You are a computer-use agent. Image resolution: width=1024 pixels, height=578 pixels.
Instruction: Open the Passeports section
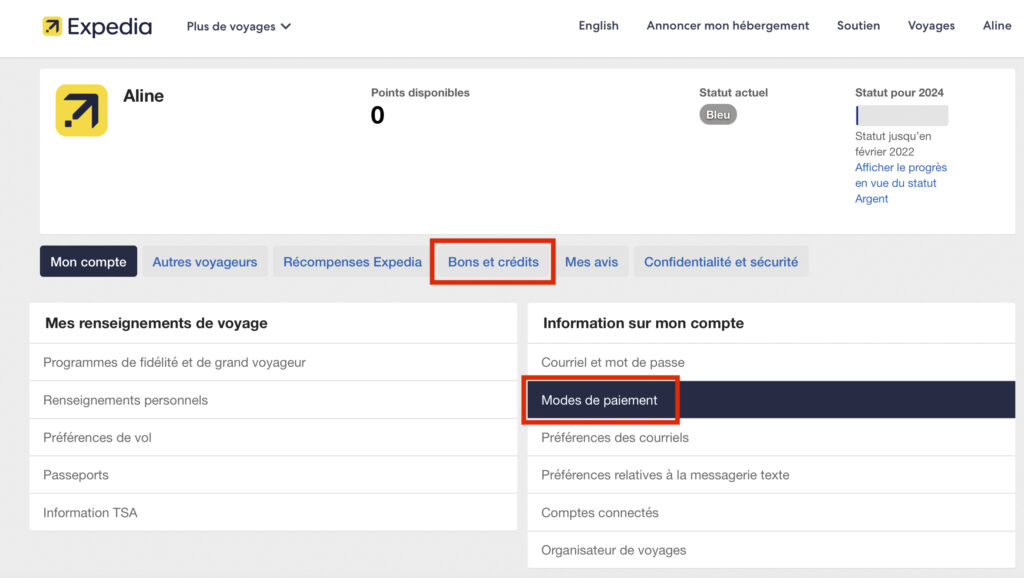pos(76,475)
